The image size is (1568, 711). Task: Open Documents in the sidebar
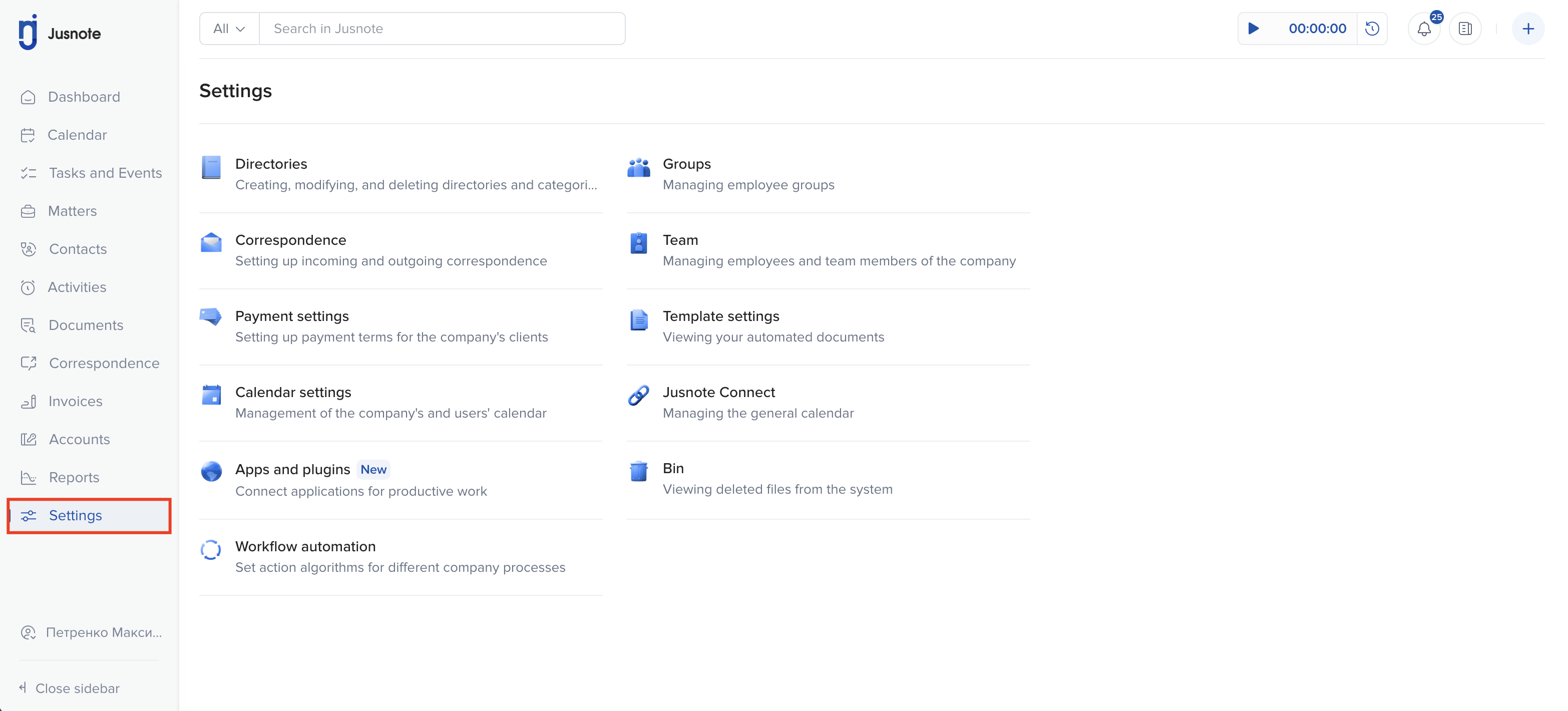(86, 325)
